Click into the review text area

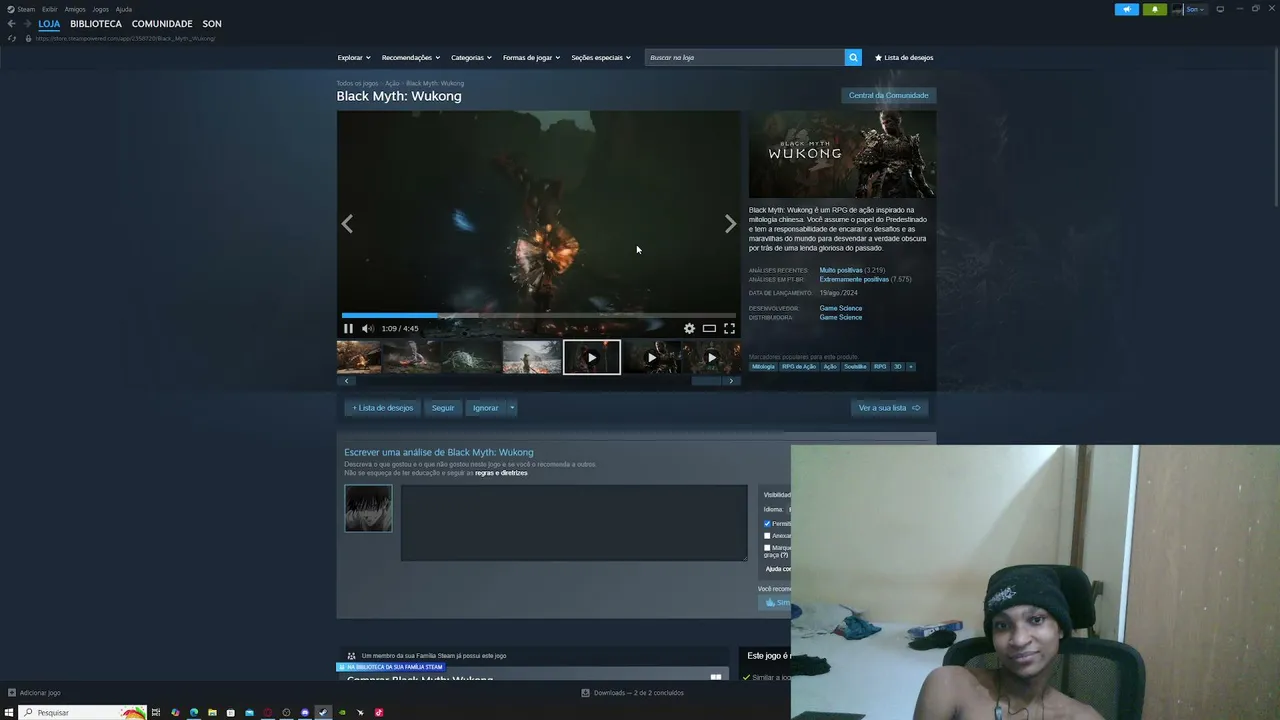pyautogui.click(x=574, y=523)
